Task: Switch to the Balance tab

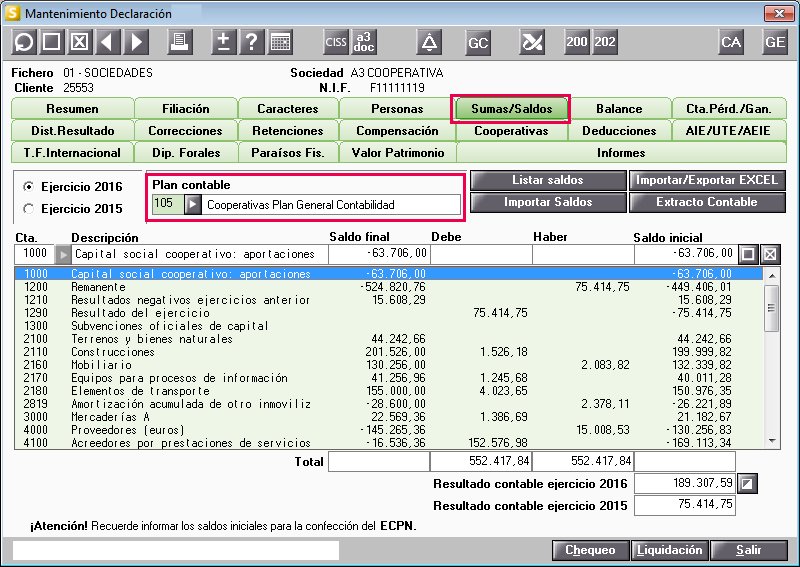Action: pyautogui.click(x=619, y=109)
